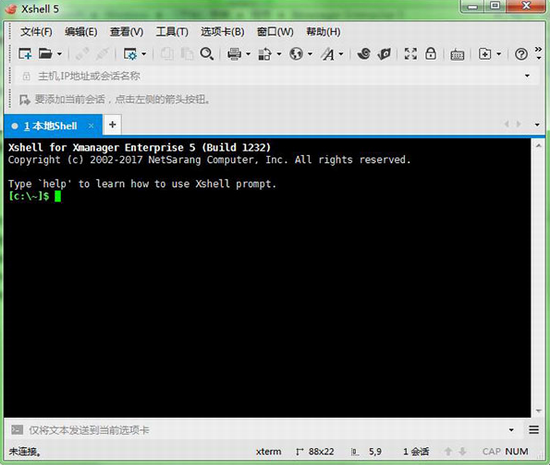Screen dimensions: 550x465
Task: Click the terminal scrollbar down arrow
Action: [x=538, y=411]
